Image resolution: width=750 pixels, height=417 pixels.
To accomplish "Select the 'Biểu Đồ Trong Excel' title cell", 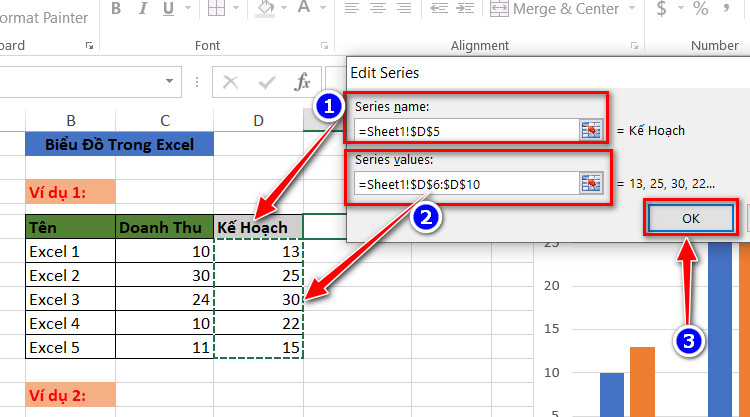I will pyautogui.click(x=119, y=144).
